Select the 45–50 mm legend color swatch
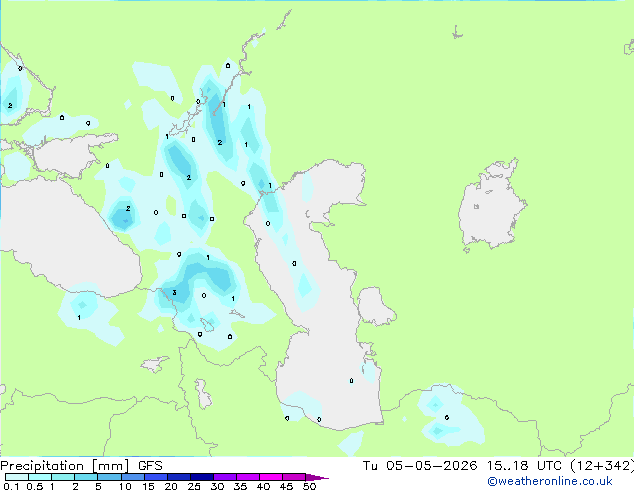This screenshot has width=634, height=490. coord(294,477)
